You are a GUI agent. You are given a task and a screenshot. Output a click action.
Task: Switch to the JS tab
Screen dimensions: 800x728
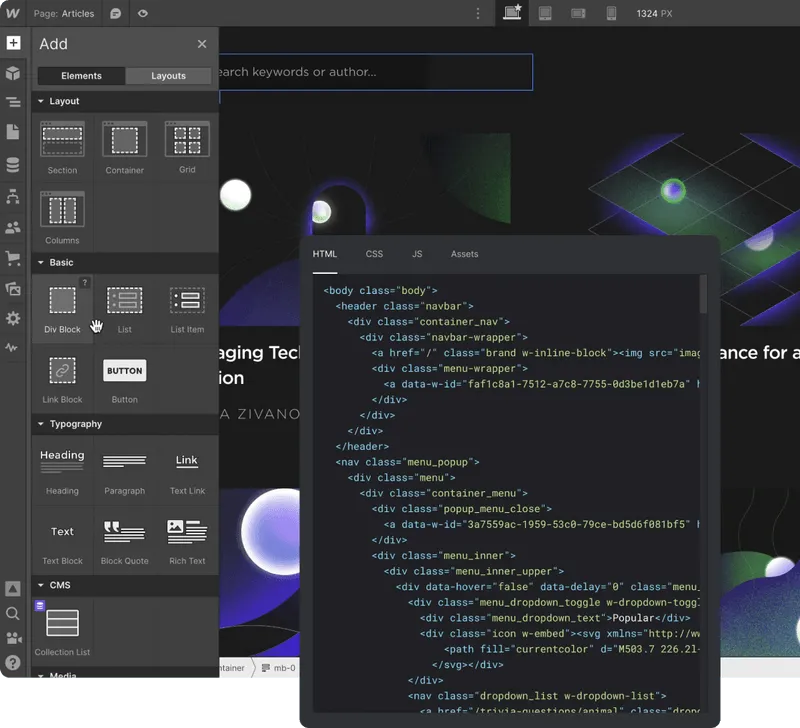417,254
